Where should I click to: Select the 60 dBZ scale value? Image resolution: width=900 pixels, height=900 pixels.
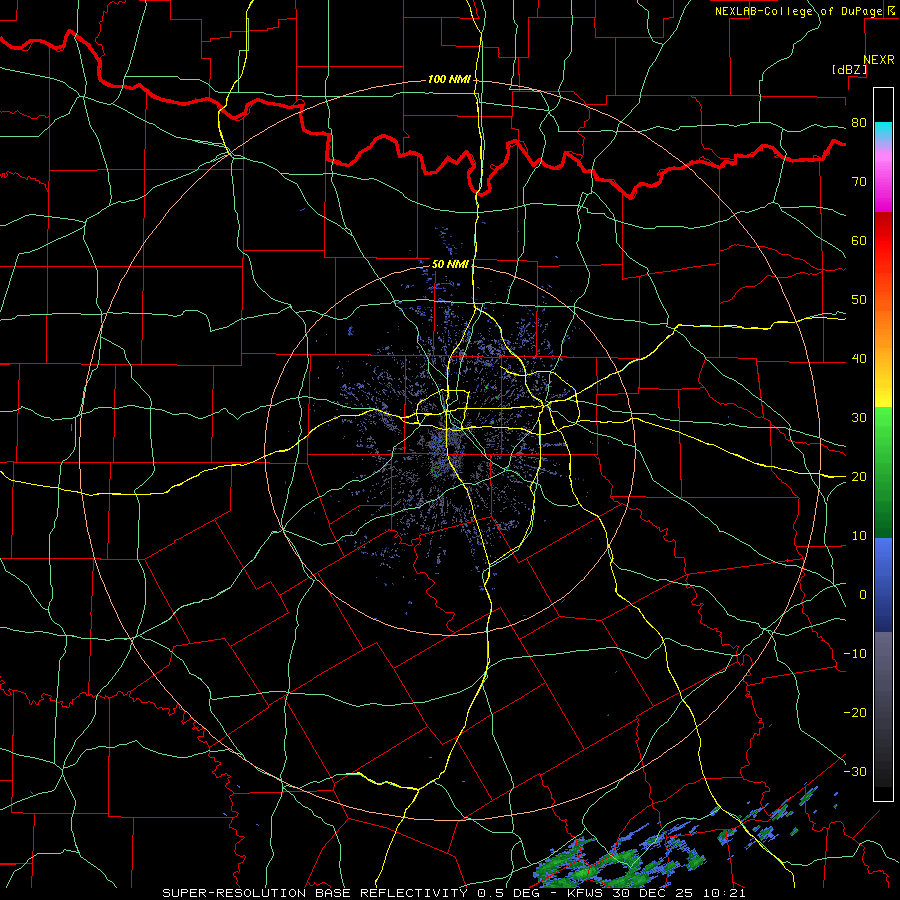859,240
